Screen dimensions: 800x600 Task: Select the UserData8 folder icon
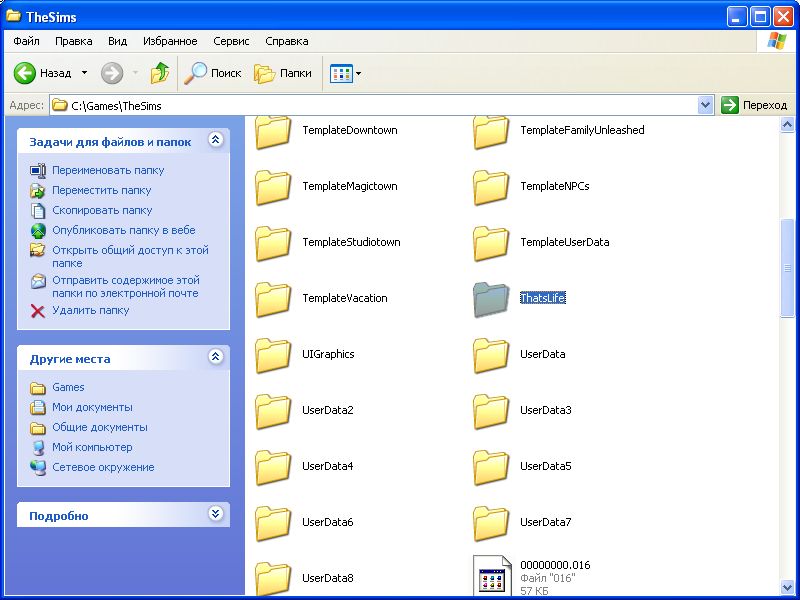click(273, 578)
